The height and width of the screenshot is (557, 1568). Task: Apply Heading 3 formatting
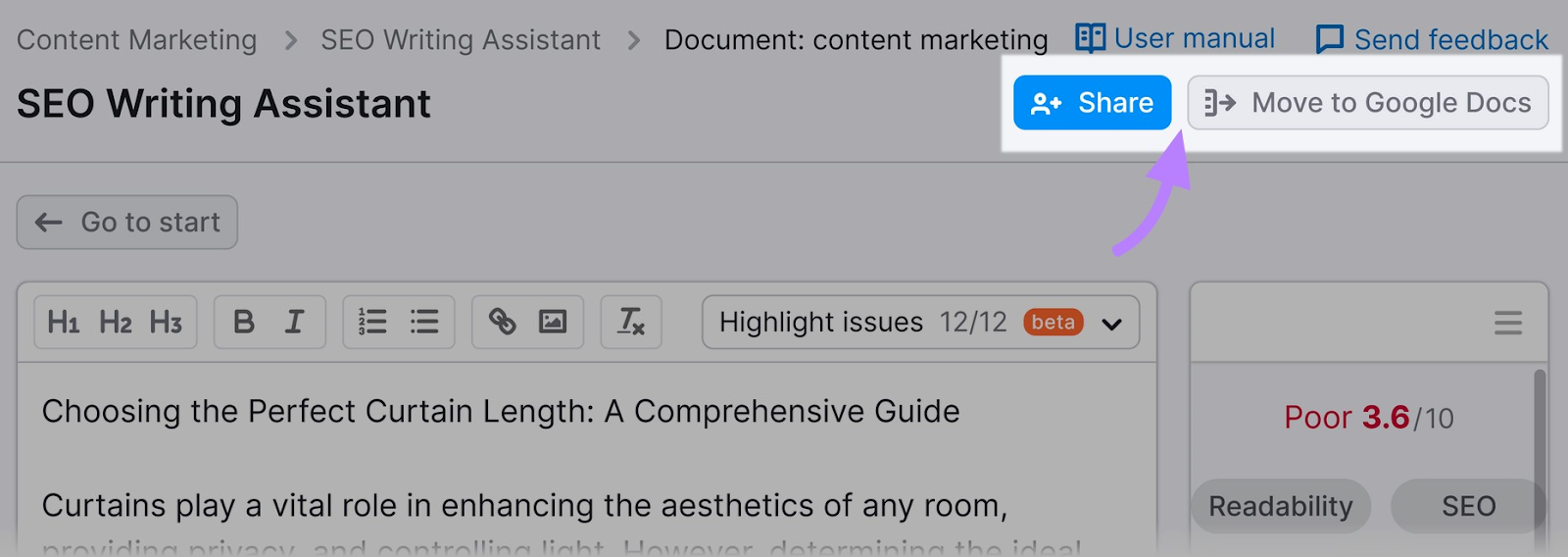[166, 322]
